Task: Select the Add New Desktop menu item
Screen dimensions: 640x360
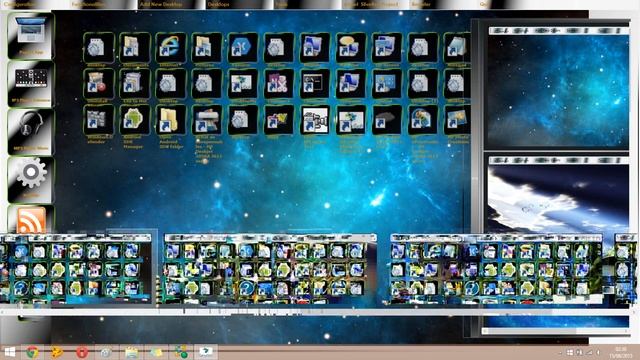Action: tap(161, 4)
